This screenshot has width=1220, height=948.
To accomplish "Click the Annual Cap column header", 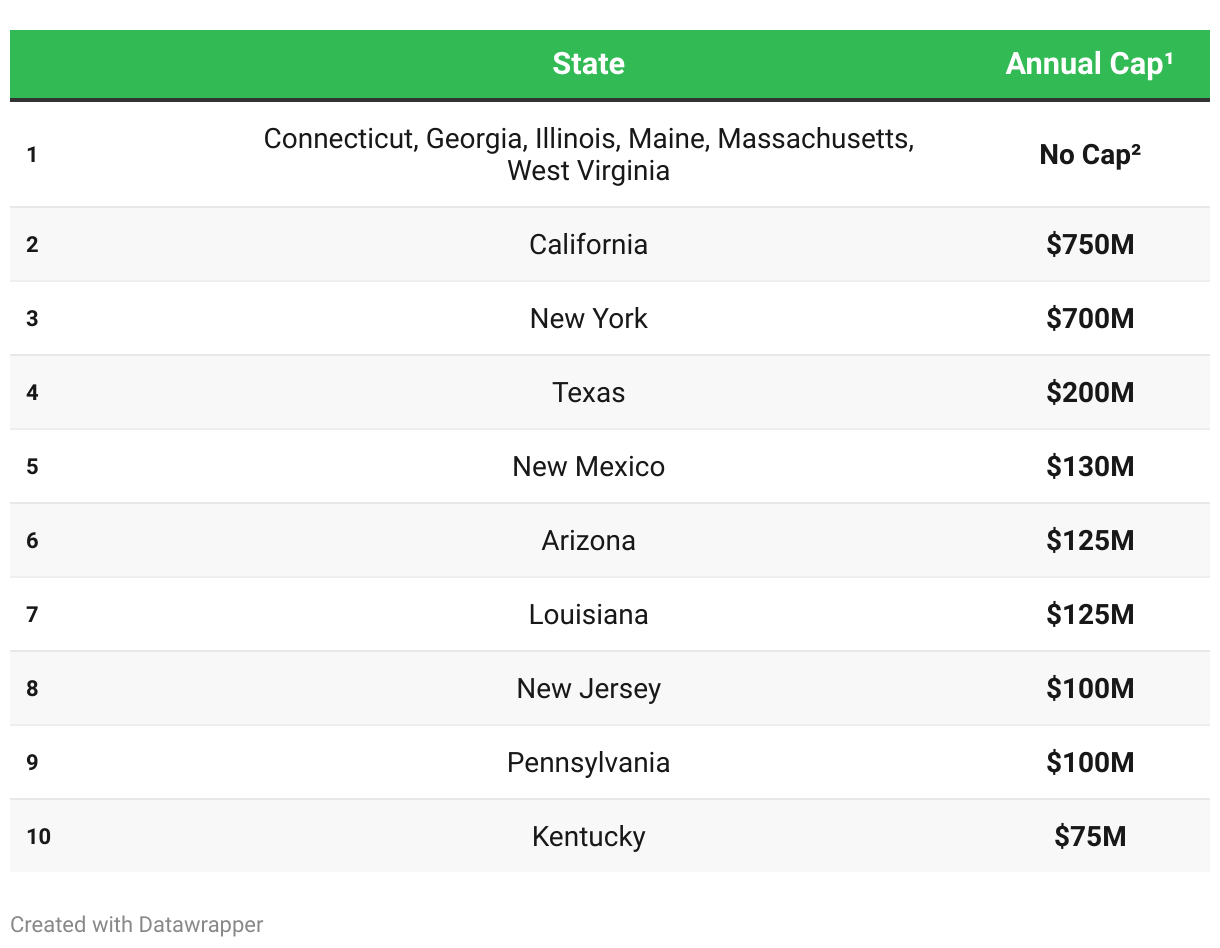I will [x=1089, y=64].
